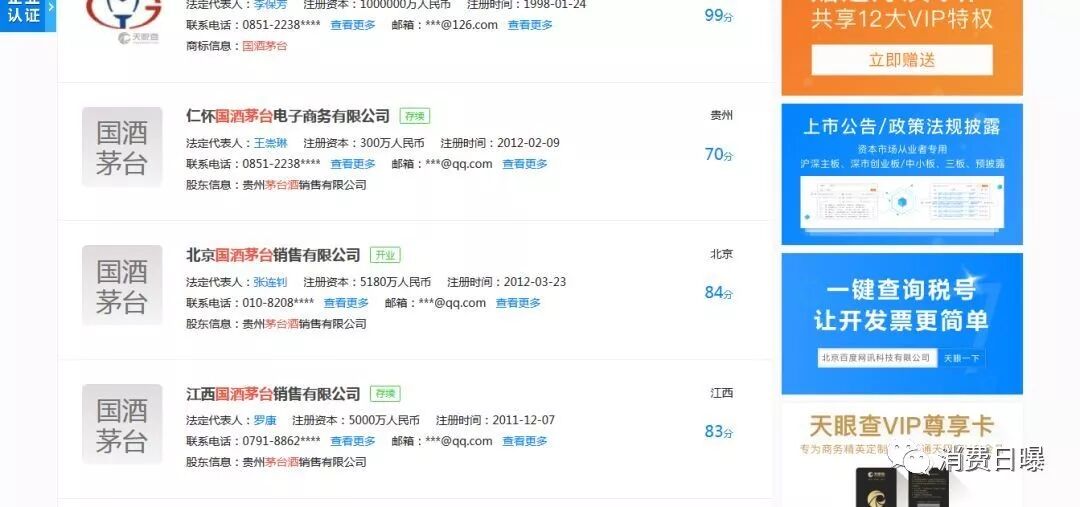Screen dimensions: 1080x507
Task: Click the 存续 status tag of 仁怀 company
Action: [415, 116]
